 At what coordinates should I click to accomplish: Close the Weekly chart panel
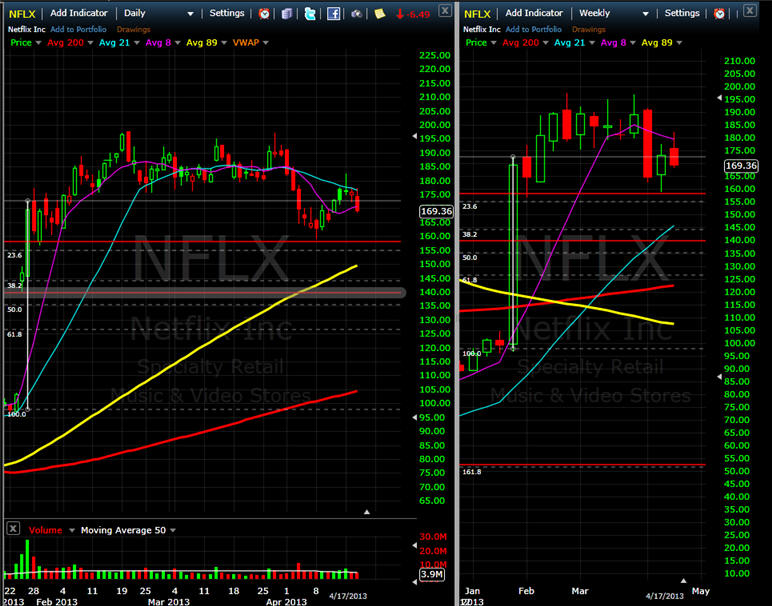(x=749, y=10)
